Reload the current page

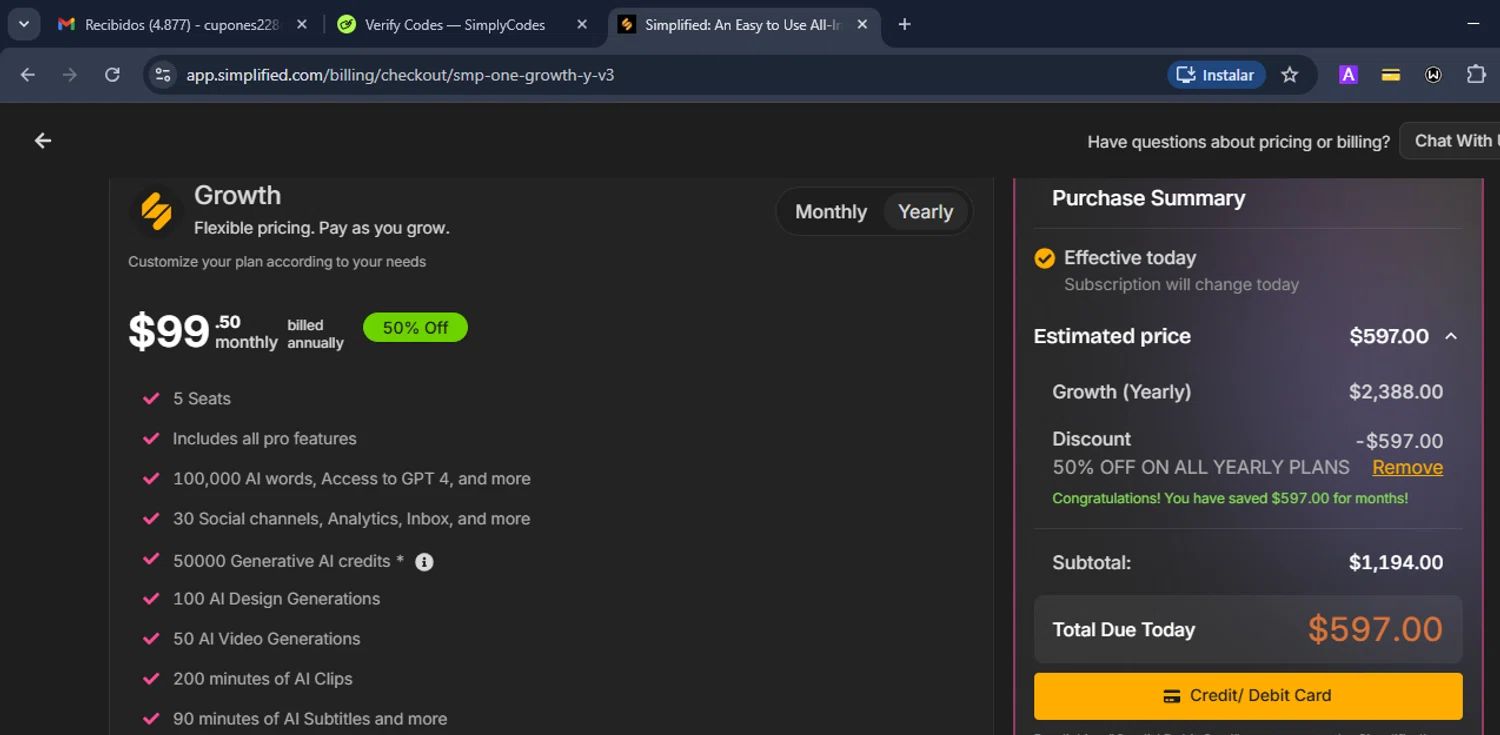tap(112, 75)
